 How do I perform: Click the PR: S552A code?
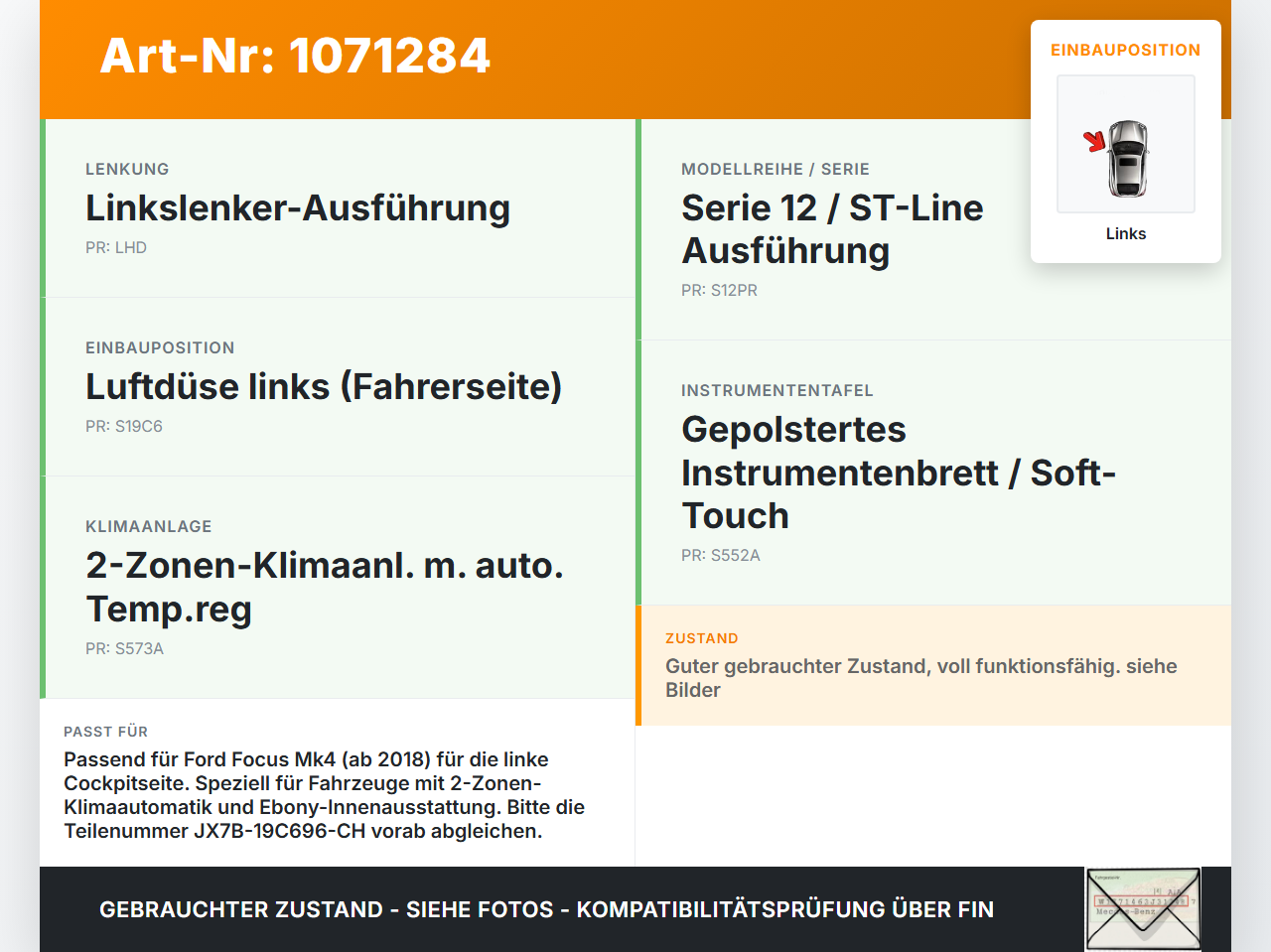[x=721, y=555]
